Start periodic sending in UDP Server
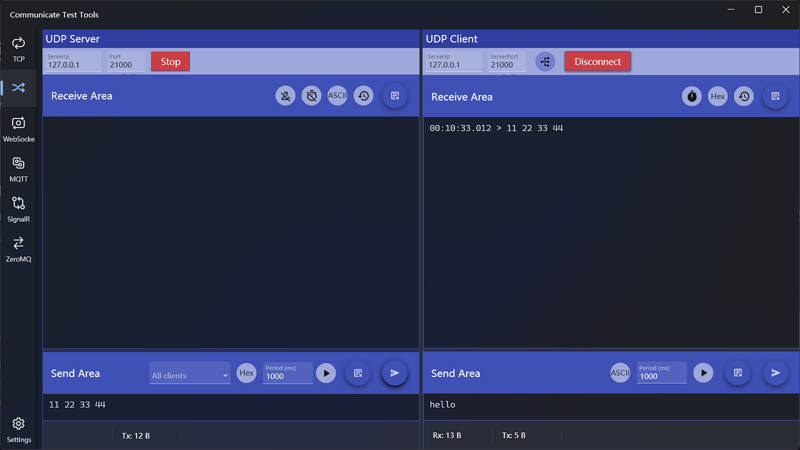 326,373
